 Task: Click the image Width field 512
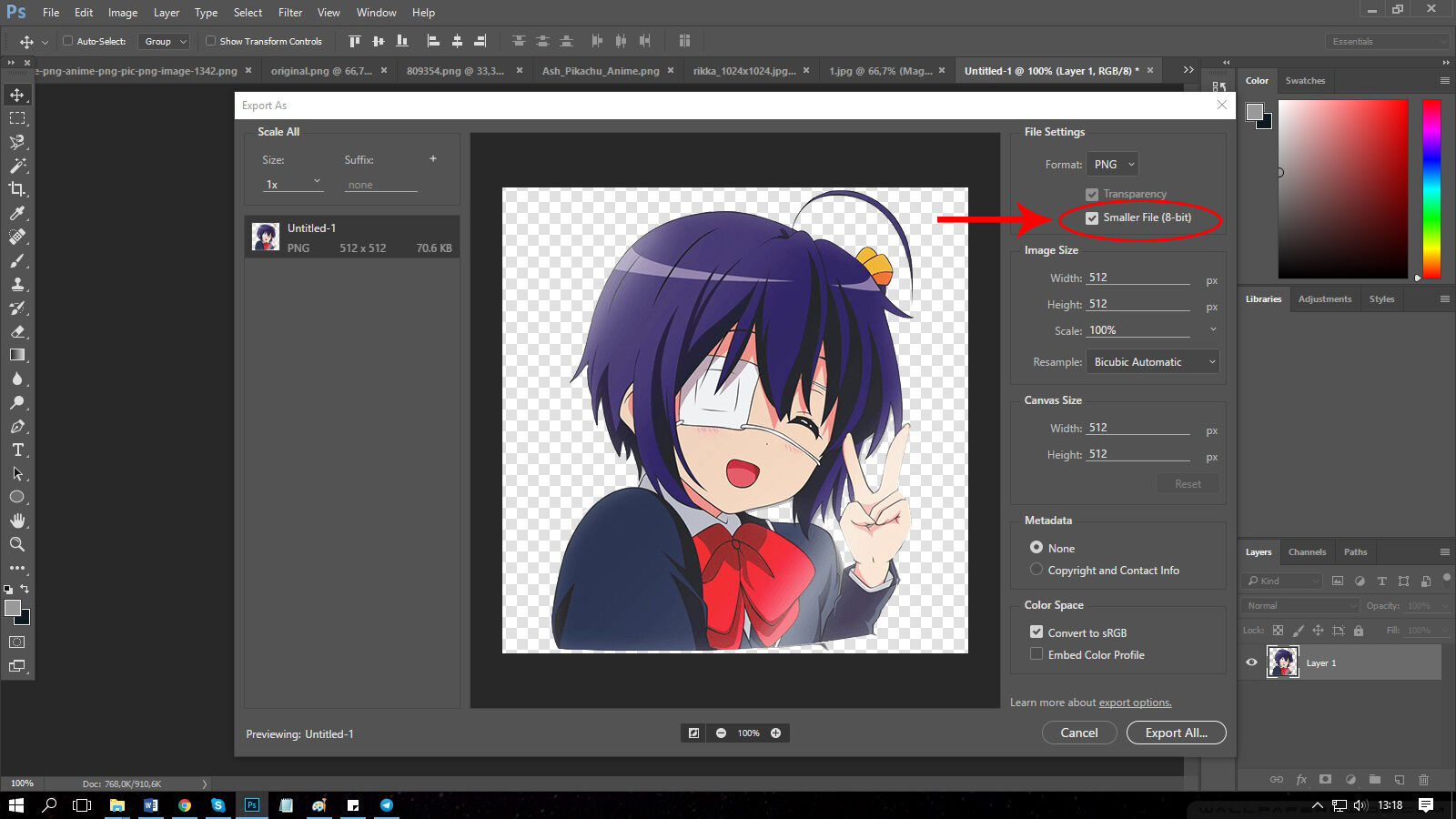[1138, 278]
